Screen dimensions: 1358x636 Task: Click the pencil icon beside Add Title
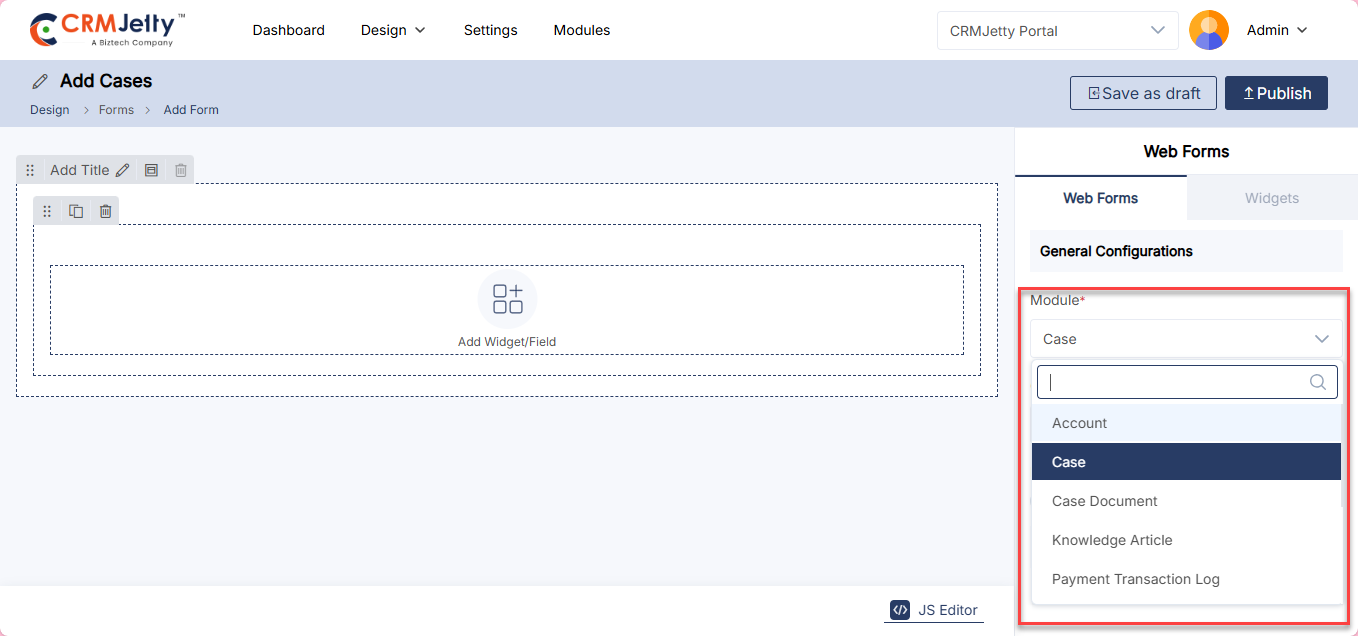coord(123,170)
